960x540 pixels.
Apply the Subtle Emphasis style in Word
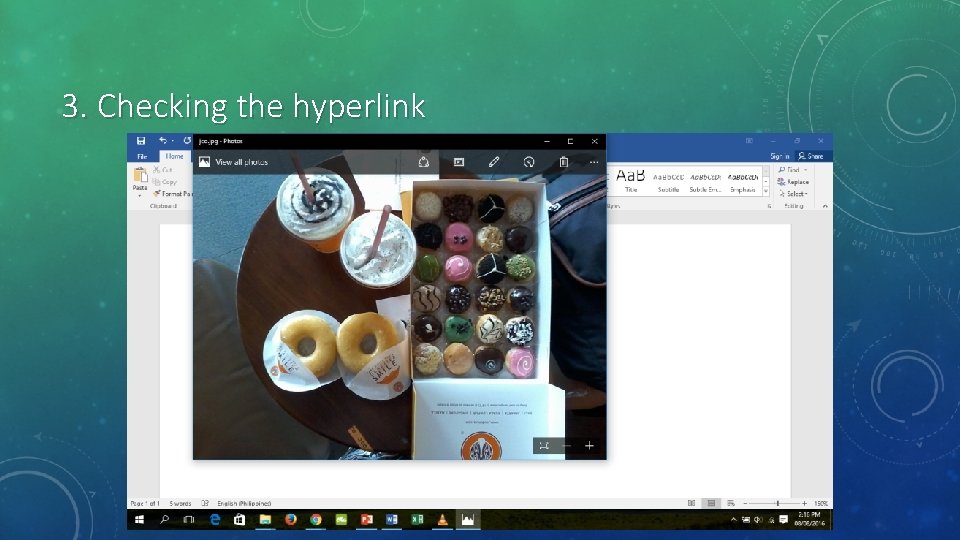pos(705,180)
